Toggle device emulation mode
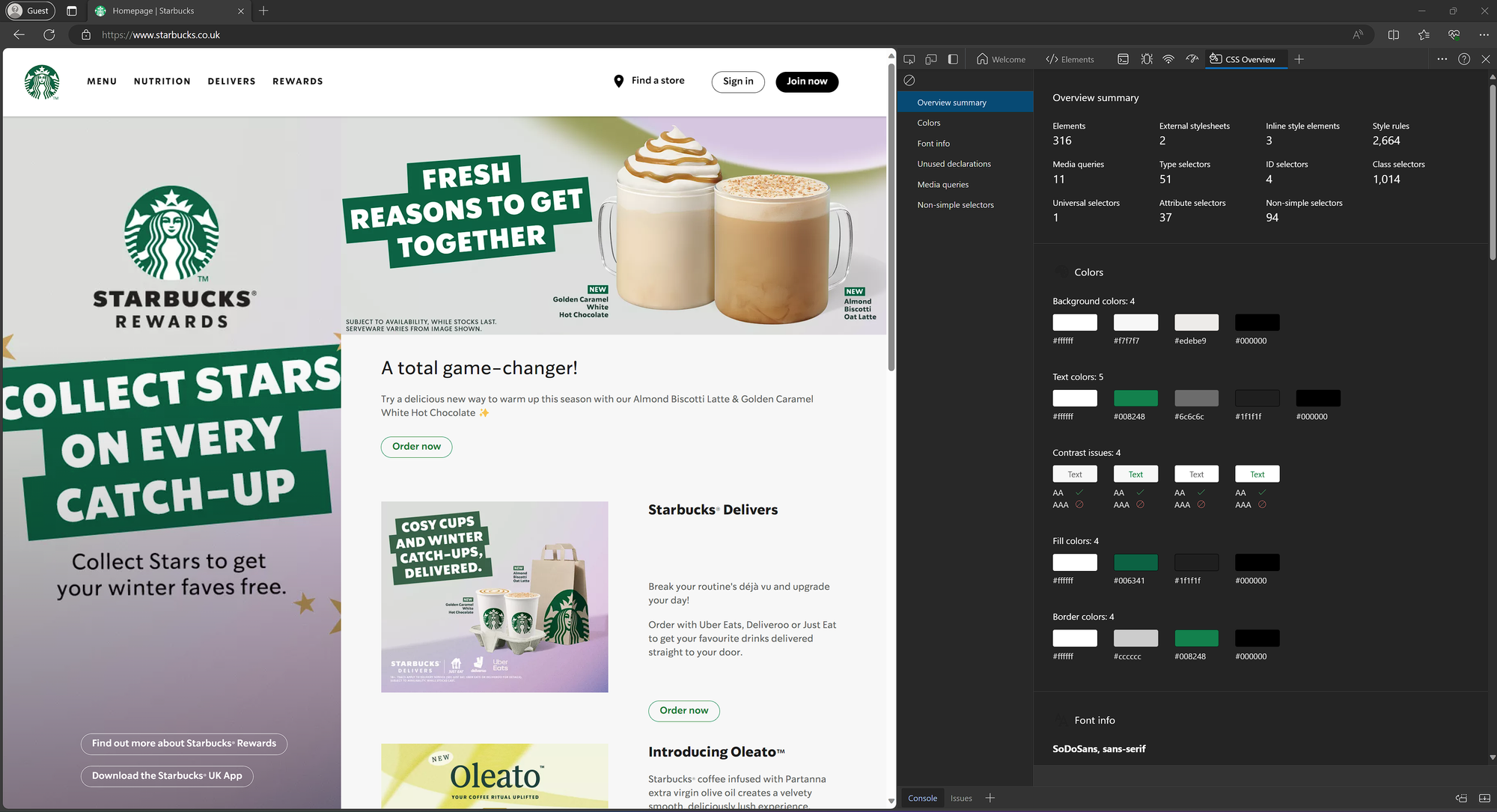The width and height of the screenshot is (1497, 812). [931, 59]
